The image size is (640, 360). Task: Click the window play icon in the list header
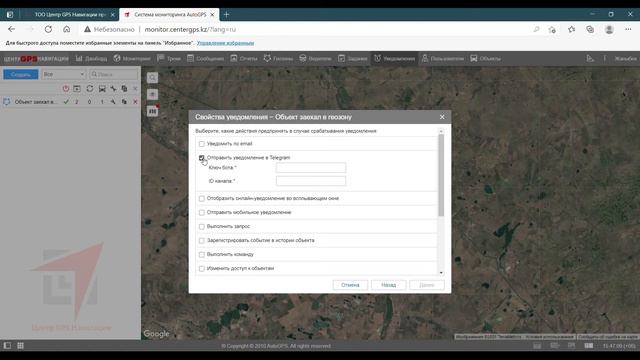[77, 89]
